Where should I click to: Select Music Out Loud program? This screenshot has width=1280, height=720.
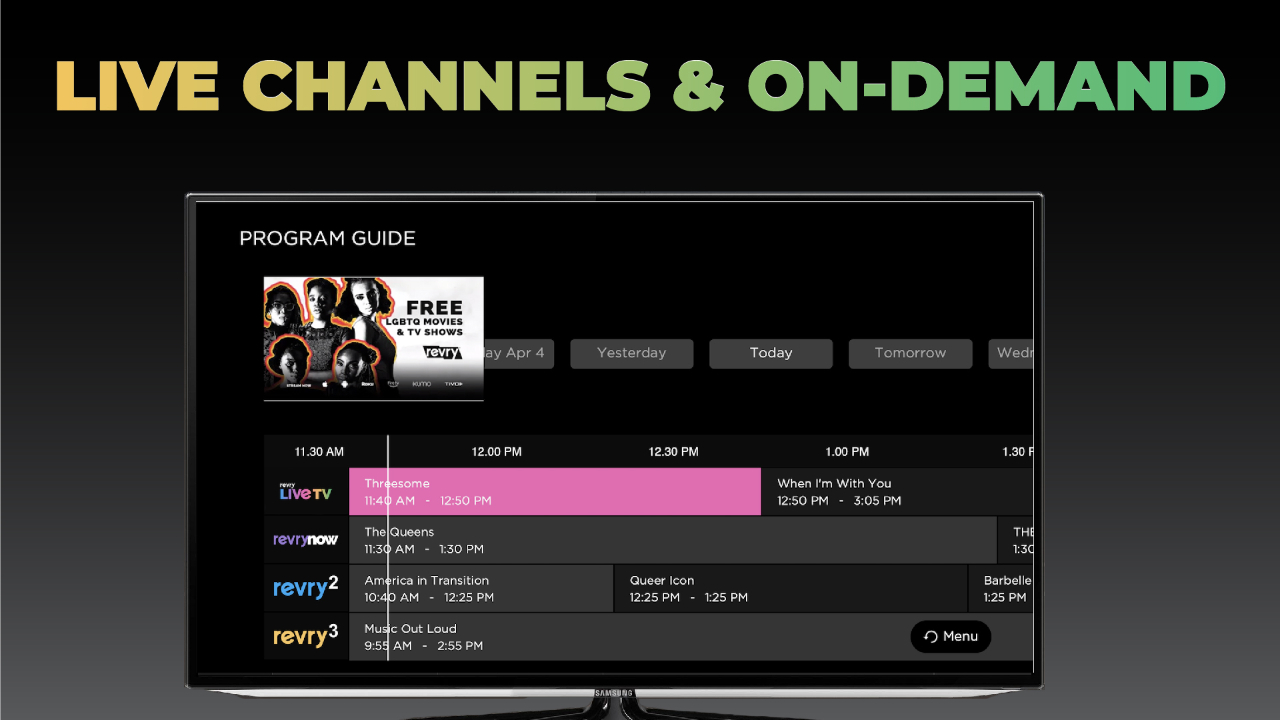(620, 636)
